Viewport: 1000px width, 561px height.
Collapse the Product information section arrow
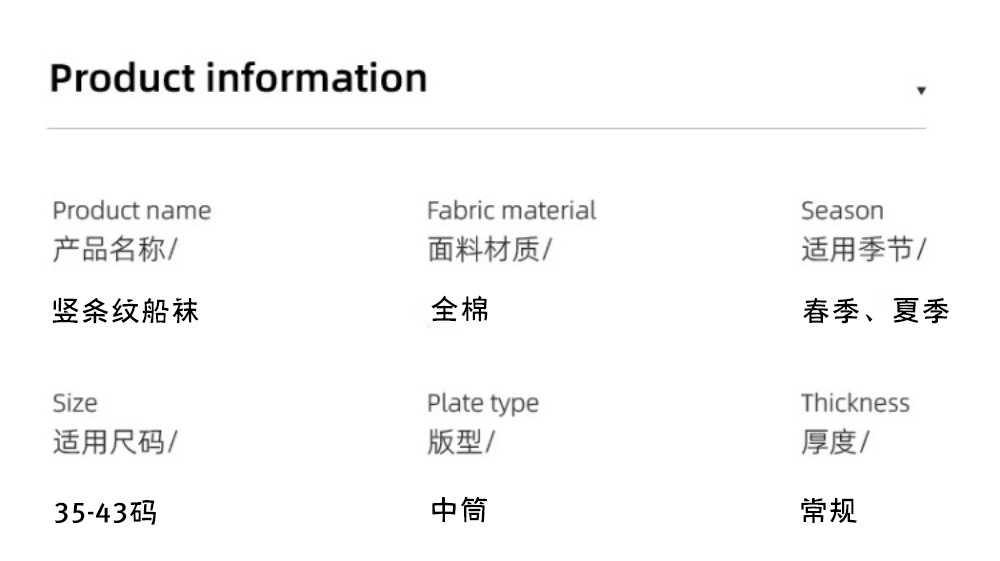[x=921, y=91]
